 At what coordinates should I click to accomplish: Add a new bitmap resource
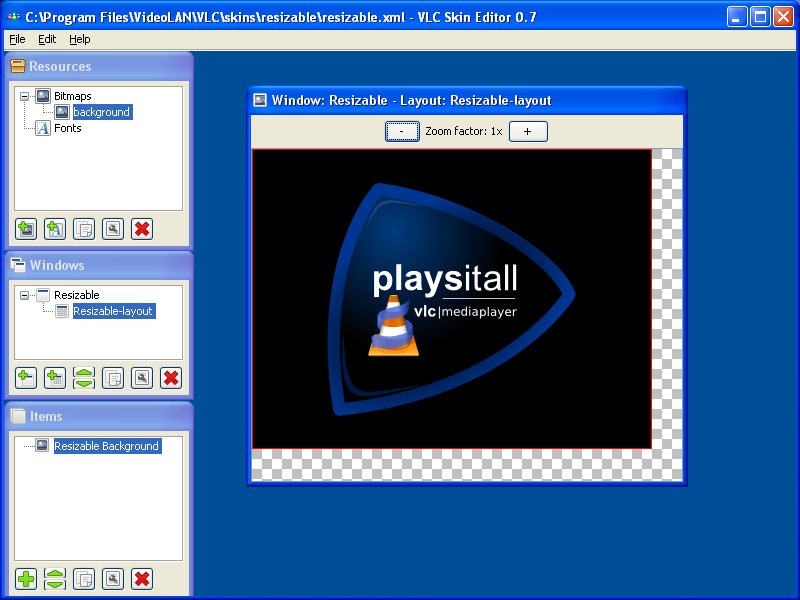(x=26, y=229)
